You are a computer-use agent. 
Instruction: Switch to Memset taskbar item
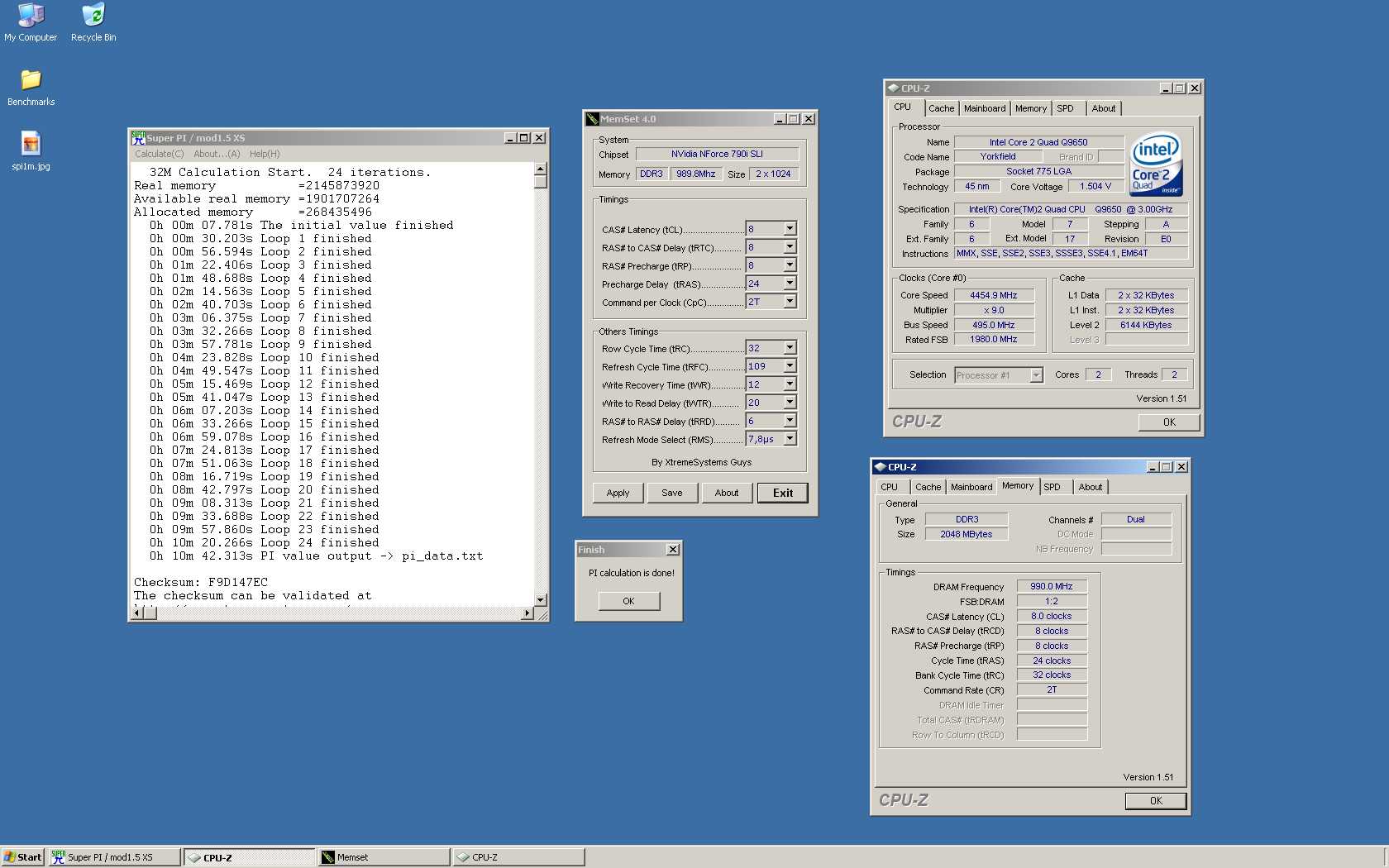point(384,857)
